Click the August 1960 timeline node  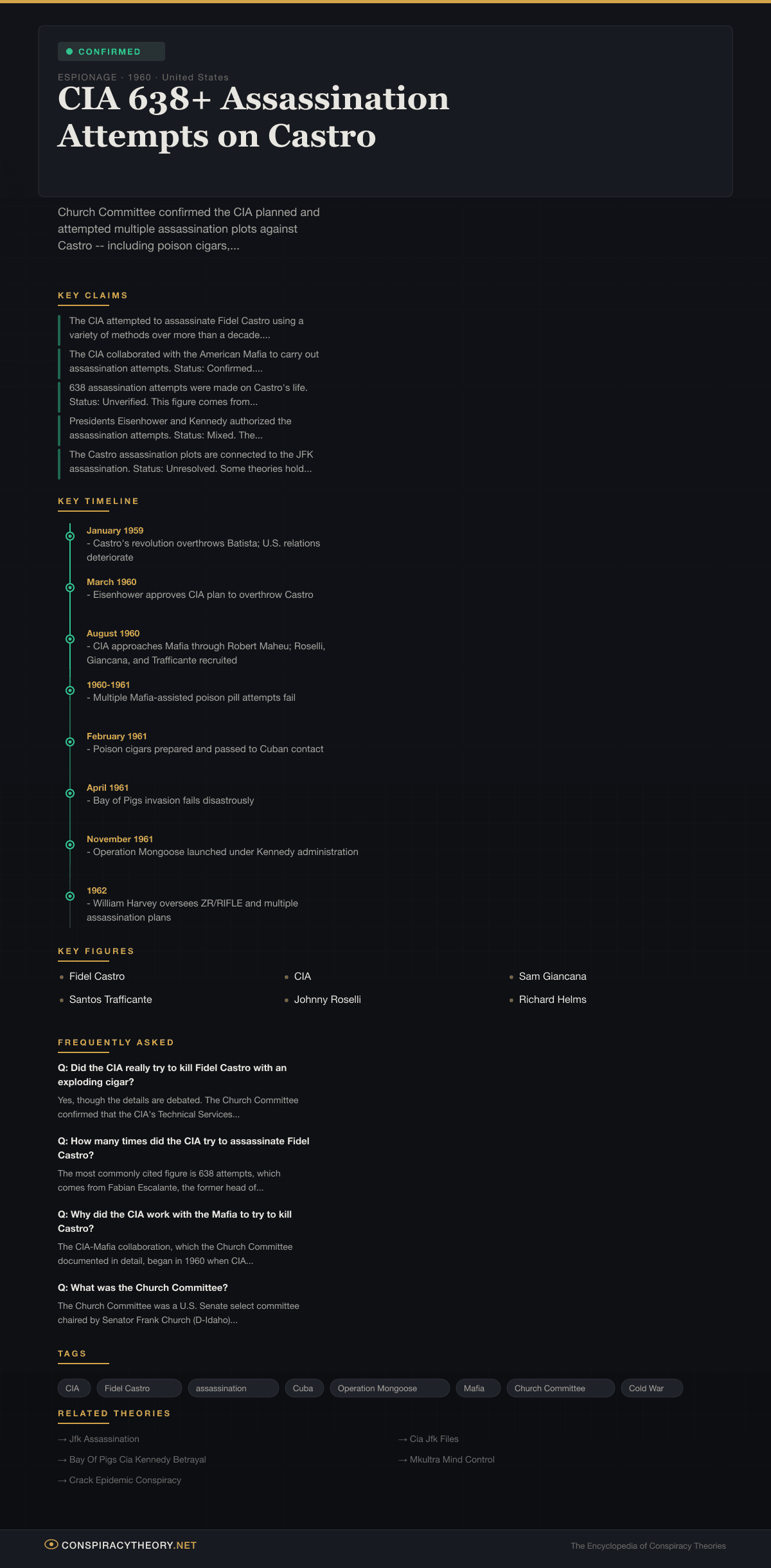pos(70,639)
